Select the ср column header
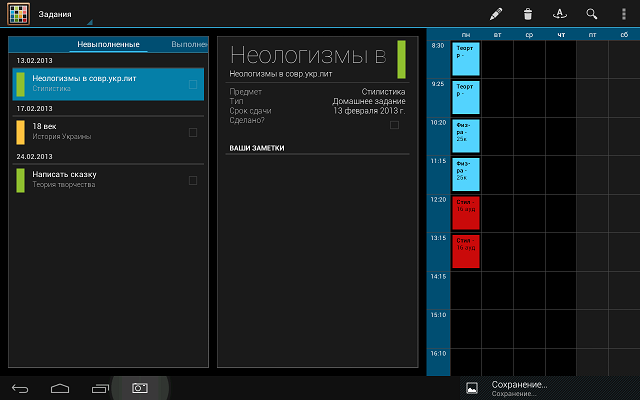The height and width of the screenshot is (400, 640). tap(529, 35)
